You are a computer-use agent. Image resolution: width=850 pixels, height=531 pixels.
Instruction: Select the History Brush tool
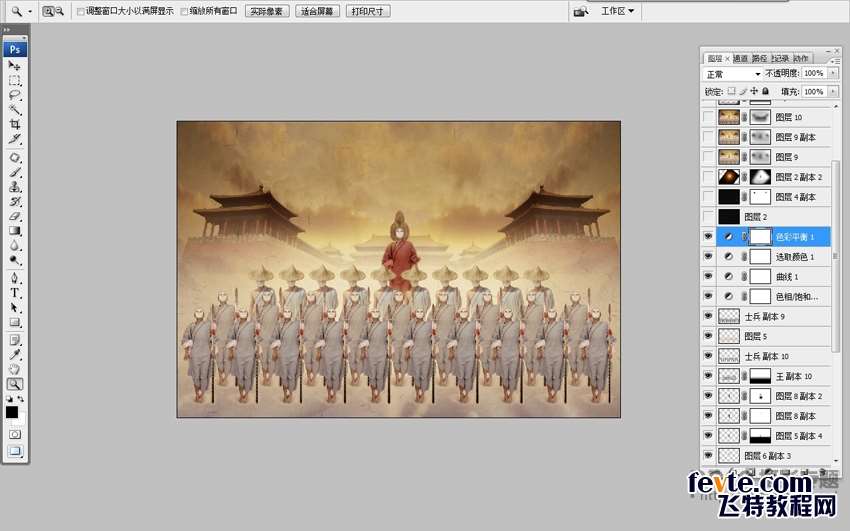click(x=15, y=202)
